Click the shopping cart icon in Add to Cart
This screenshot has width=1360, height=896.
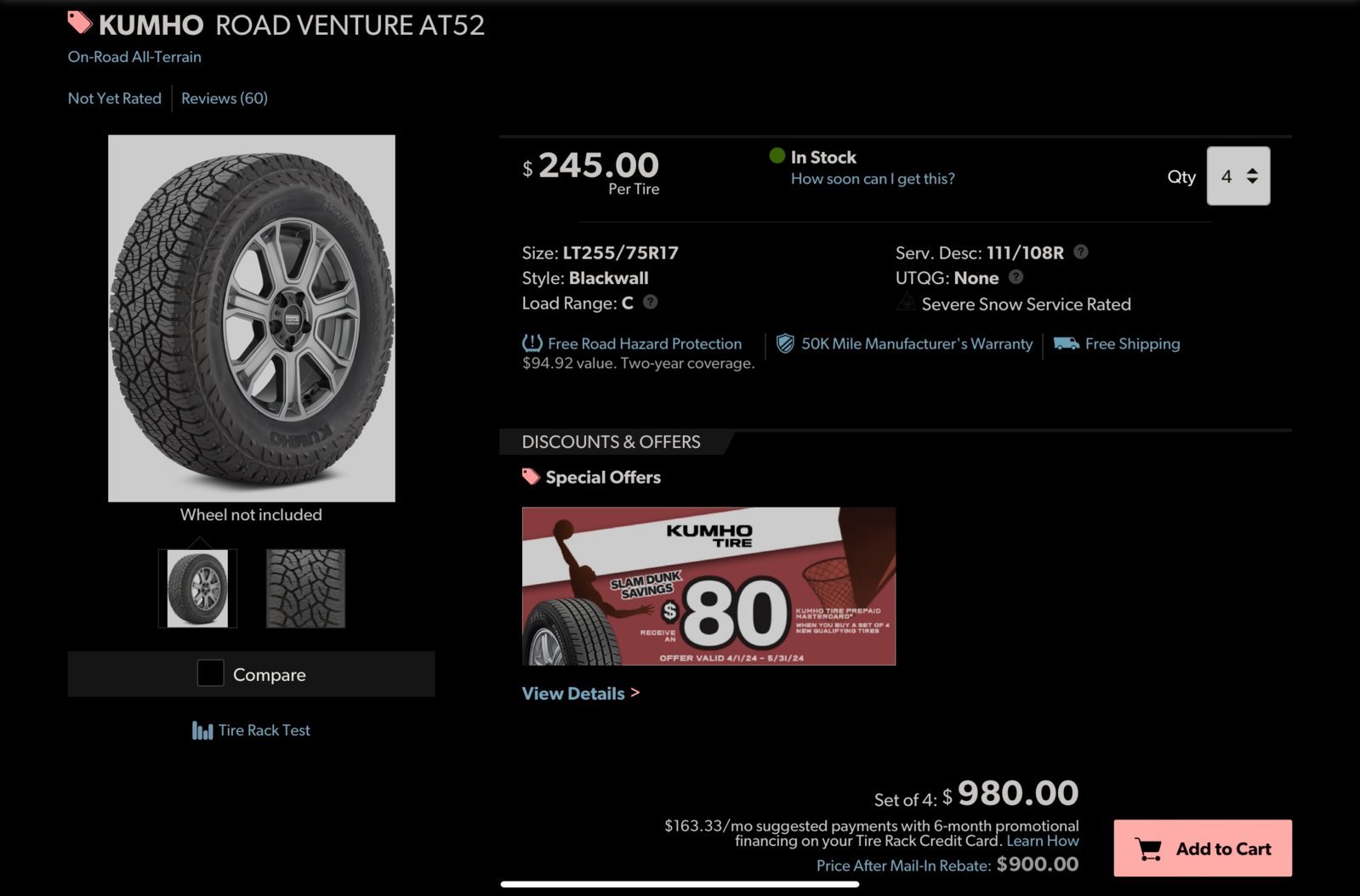point(1148,848)
